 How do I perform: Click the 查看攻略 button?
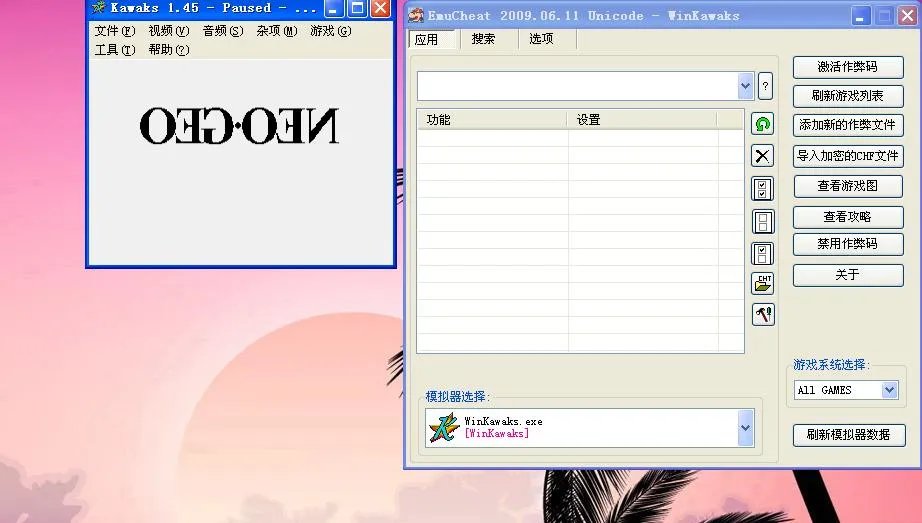point(848,217)
